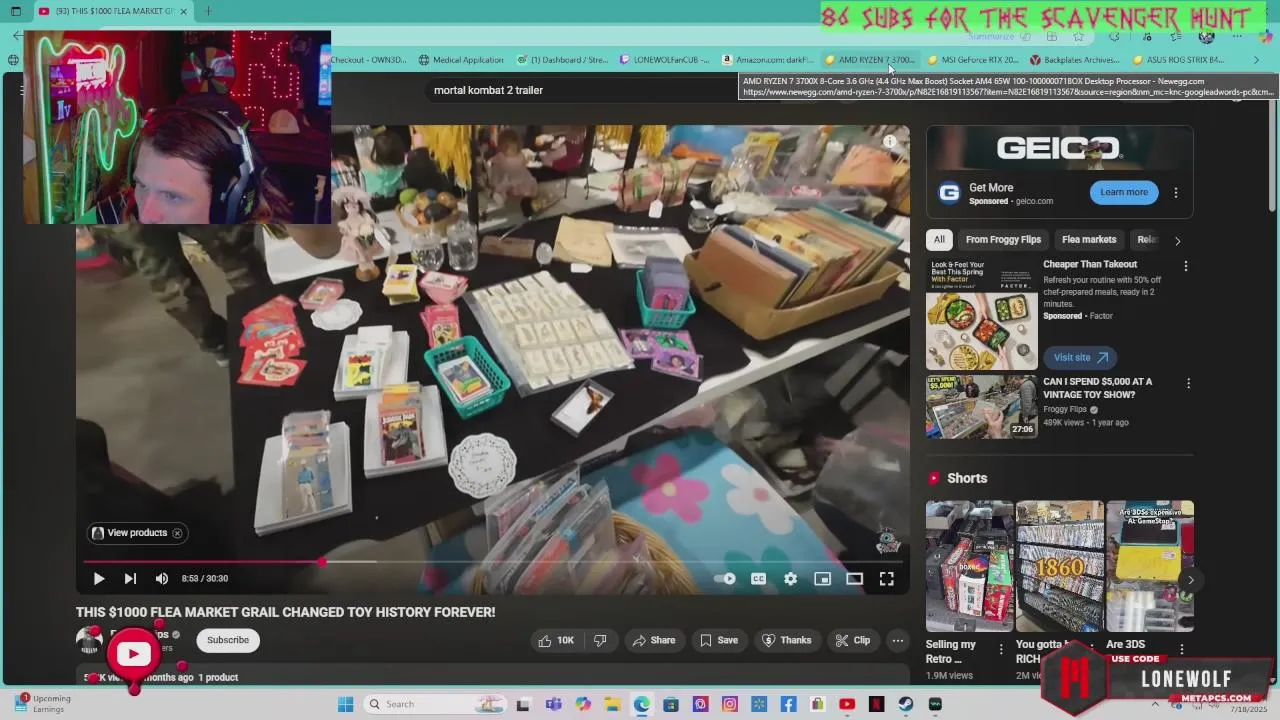Create a Clip of the video

point(853,640)
